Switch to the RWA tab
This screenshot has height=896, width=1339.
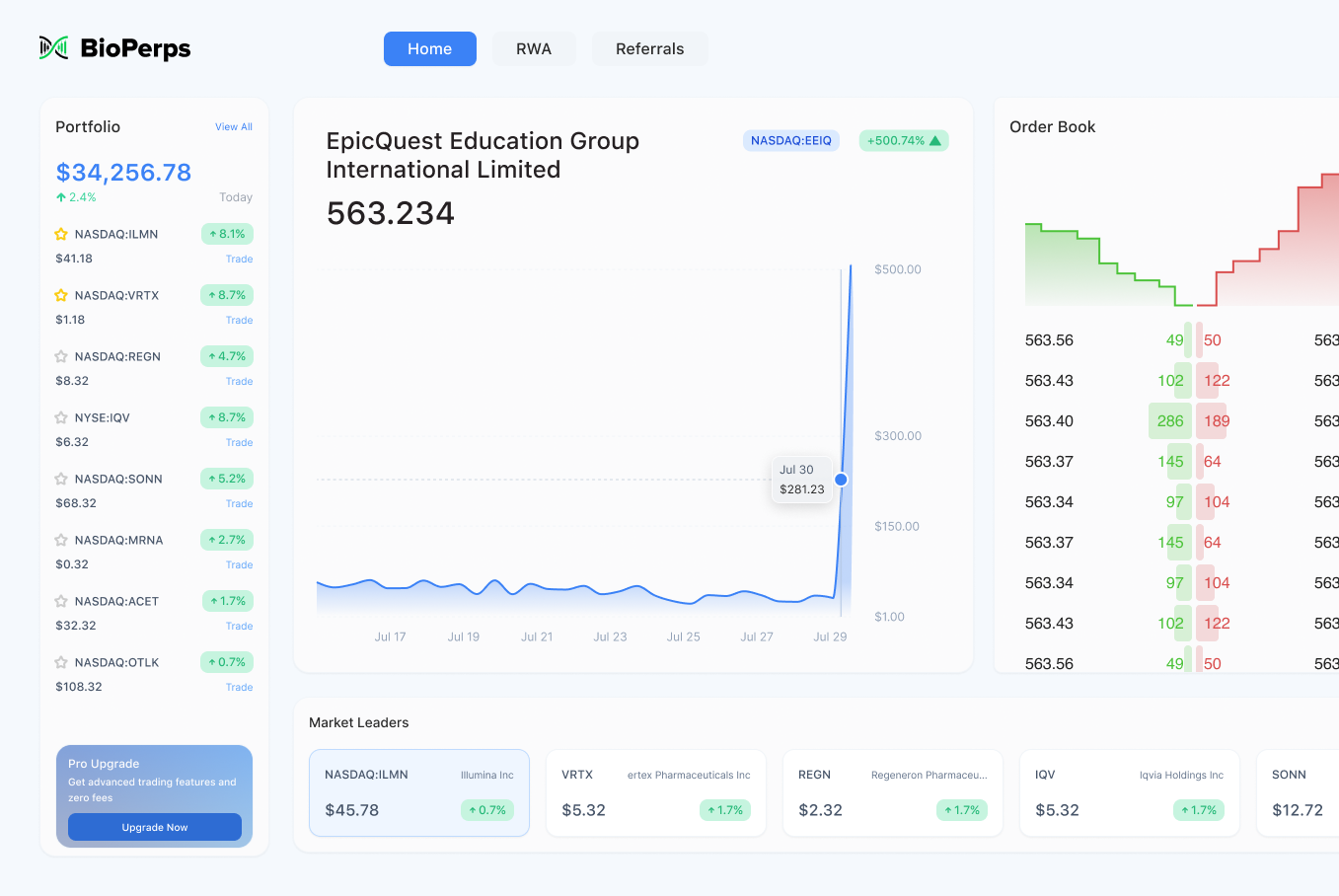pos(534,48)
